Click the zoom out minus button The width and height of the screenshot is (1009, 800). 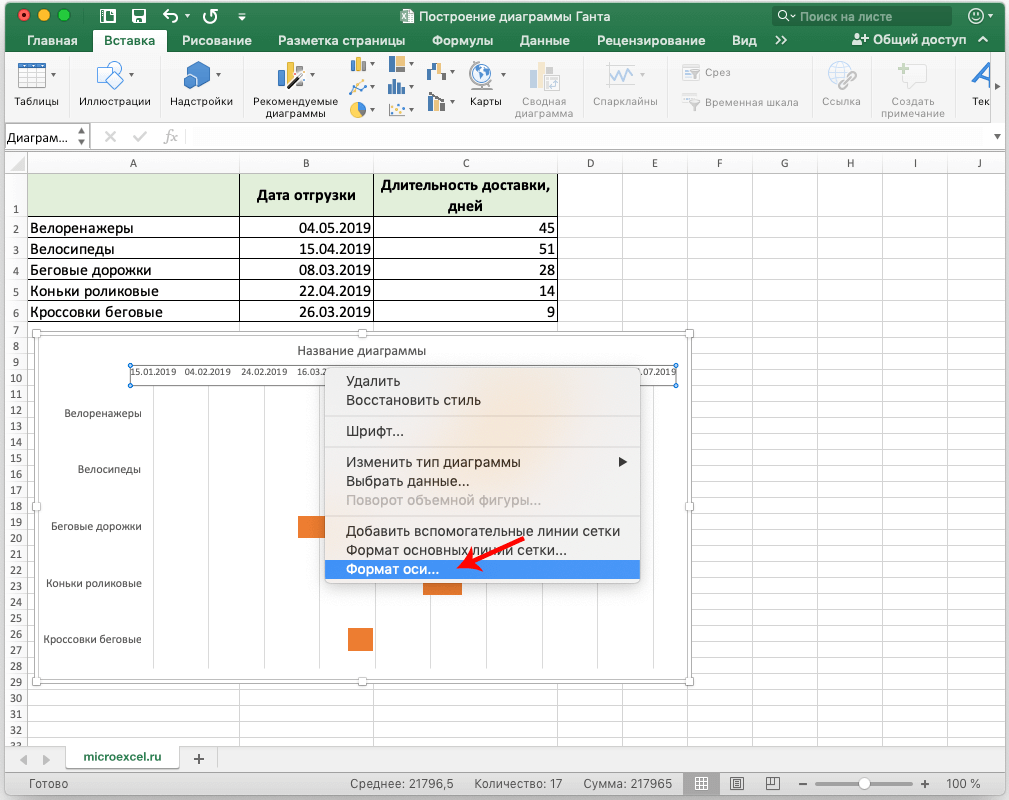[x=803, y=784]
